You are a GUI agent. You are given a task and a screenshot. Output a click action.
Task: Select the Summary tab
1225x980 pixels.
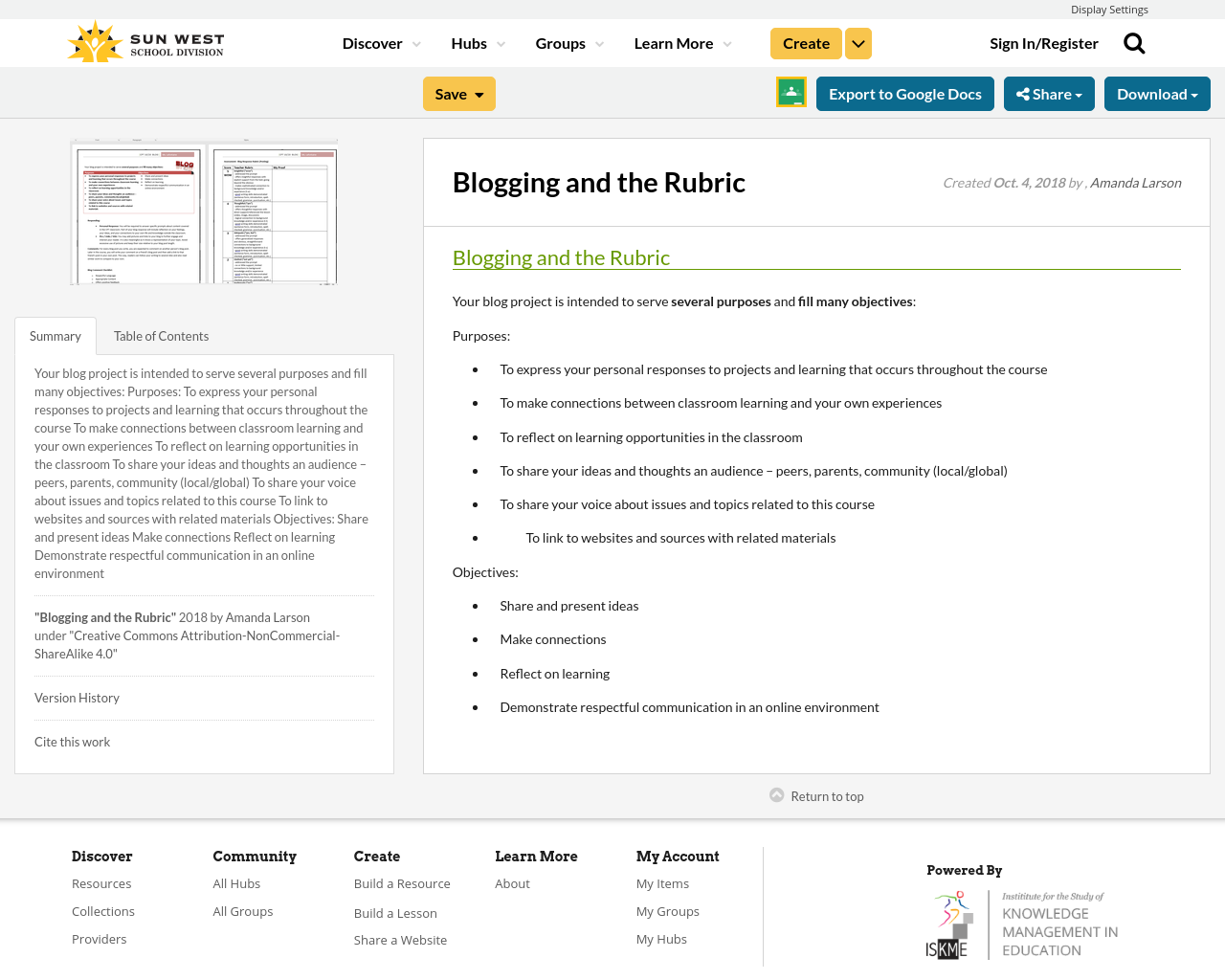click(55, 334)
